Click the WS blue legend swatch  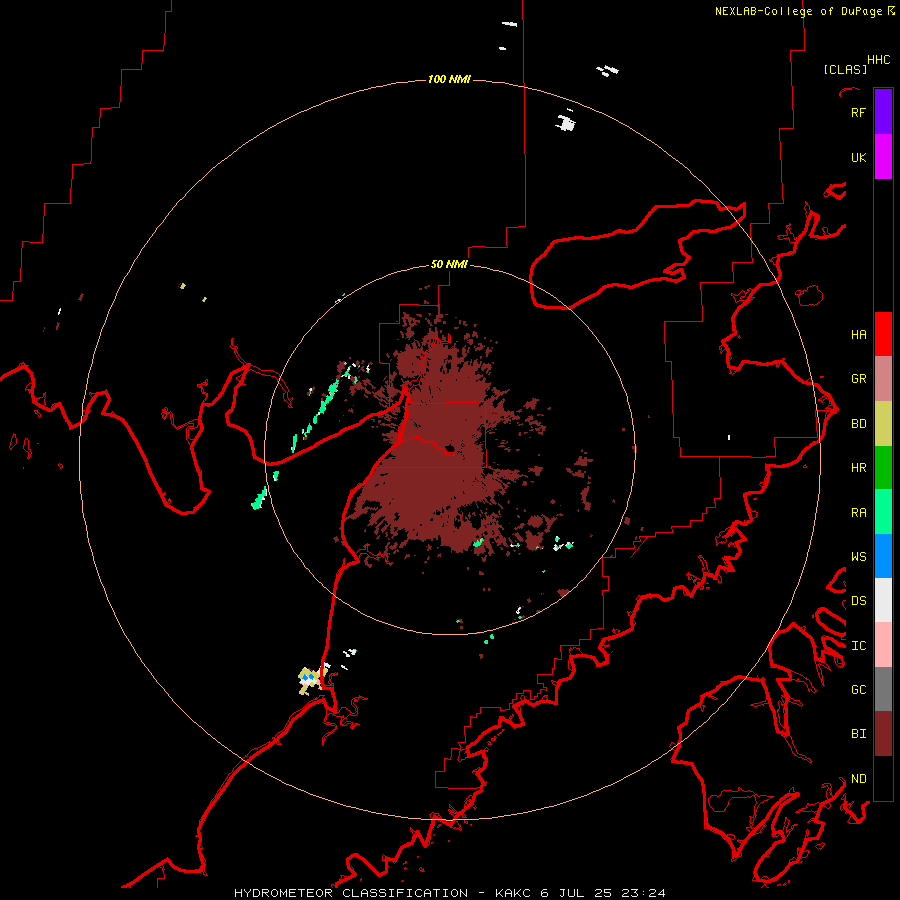(x=883, y=556)
